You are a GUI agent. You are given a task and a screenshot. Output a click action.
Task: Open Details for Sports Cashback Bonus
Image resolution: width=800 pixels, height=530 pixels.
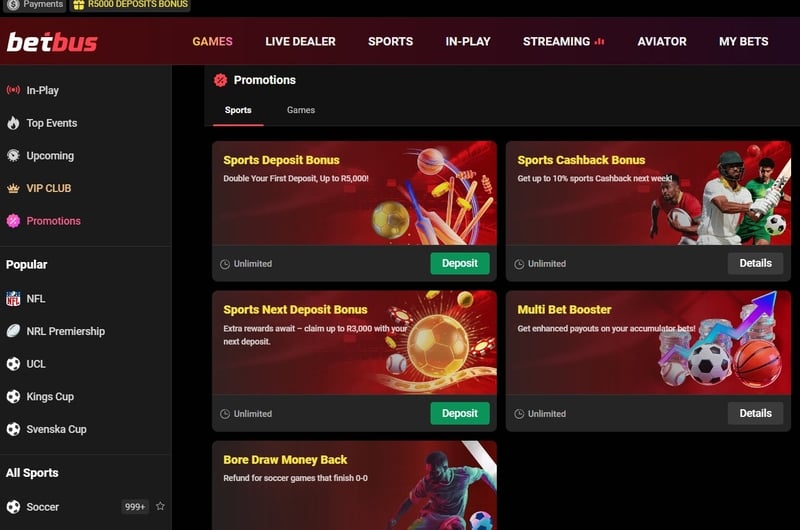click(755, 263)
